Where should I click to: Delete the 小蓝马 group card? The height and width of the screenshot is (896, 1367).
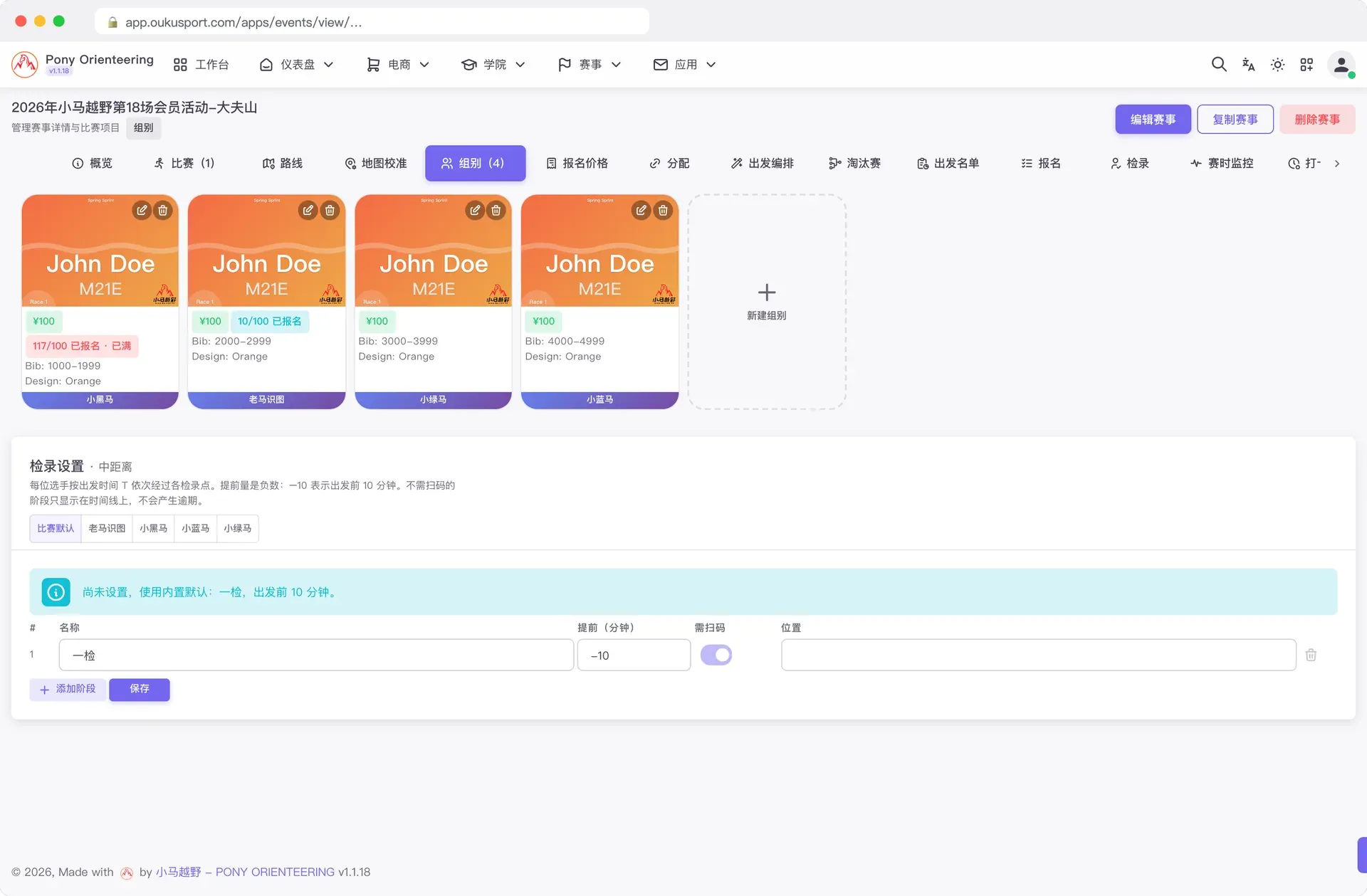pos(663,210)
